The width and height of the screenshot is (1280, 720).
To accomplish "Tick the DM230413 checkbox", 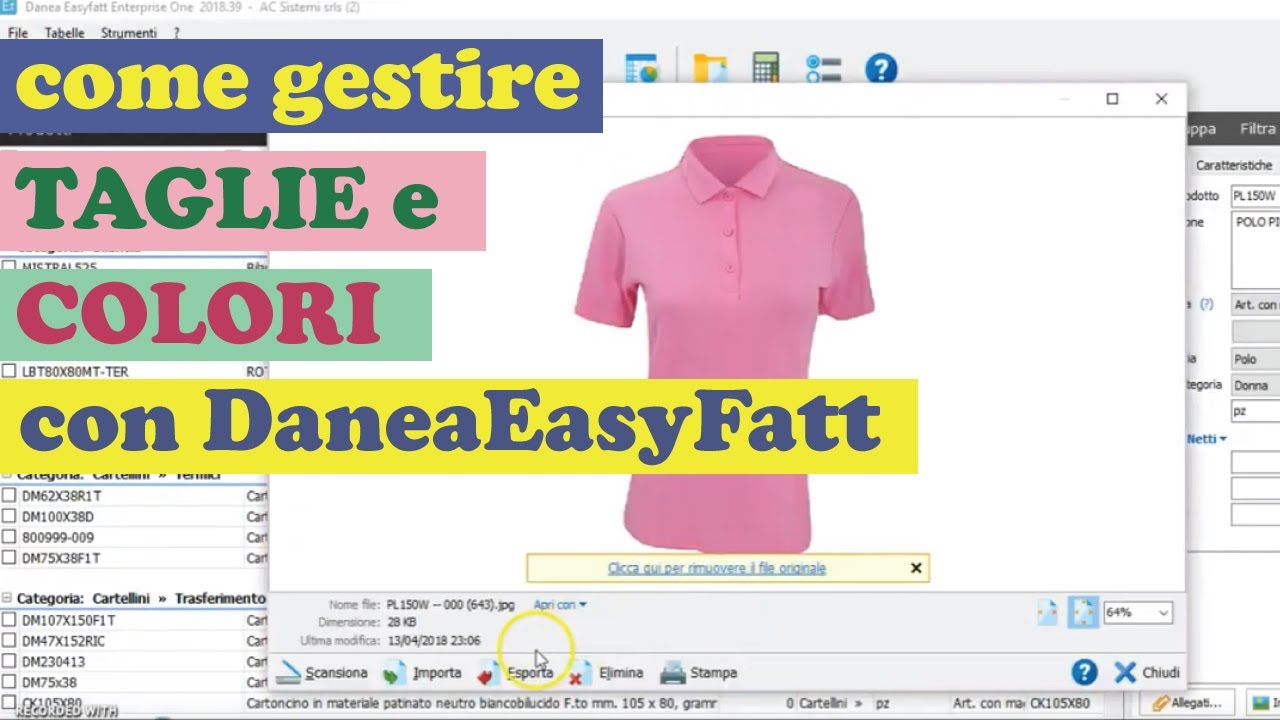I will (9, 662).
